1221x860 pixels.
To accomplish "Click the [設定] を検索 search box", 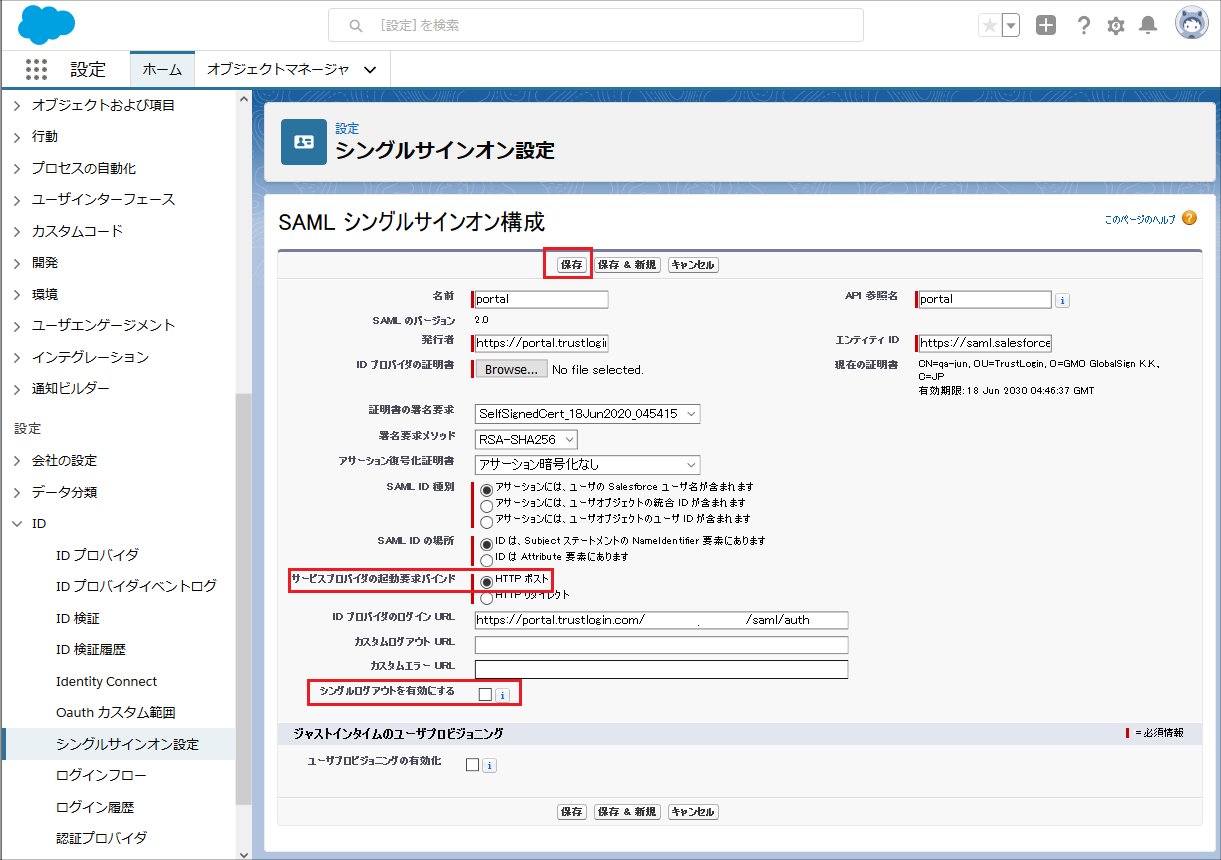I will point(596,25).
